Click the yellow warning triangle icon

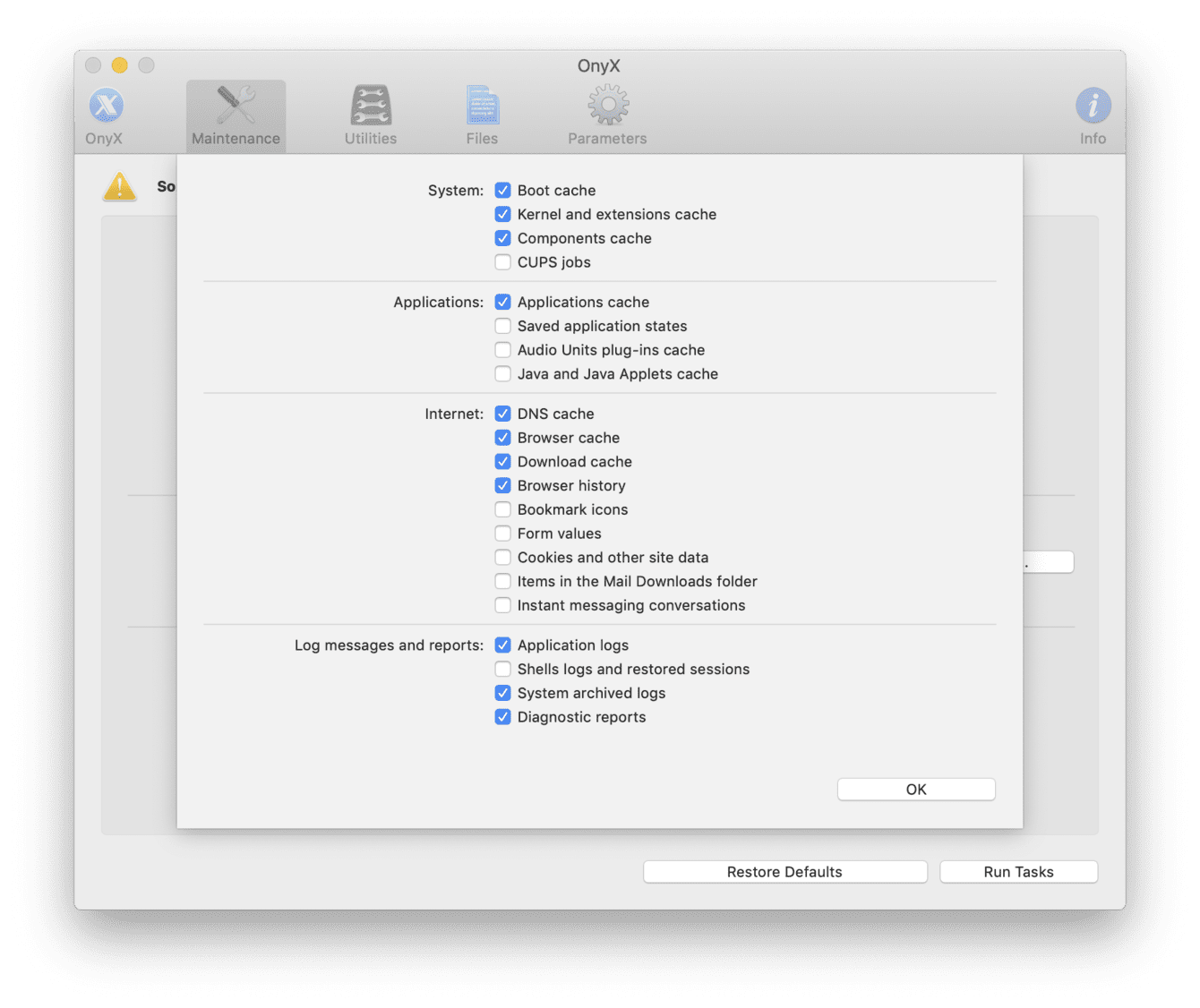[x=120, y=187]
